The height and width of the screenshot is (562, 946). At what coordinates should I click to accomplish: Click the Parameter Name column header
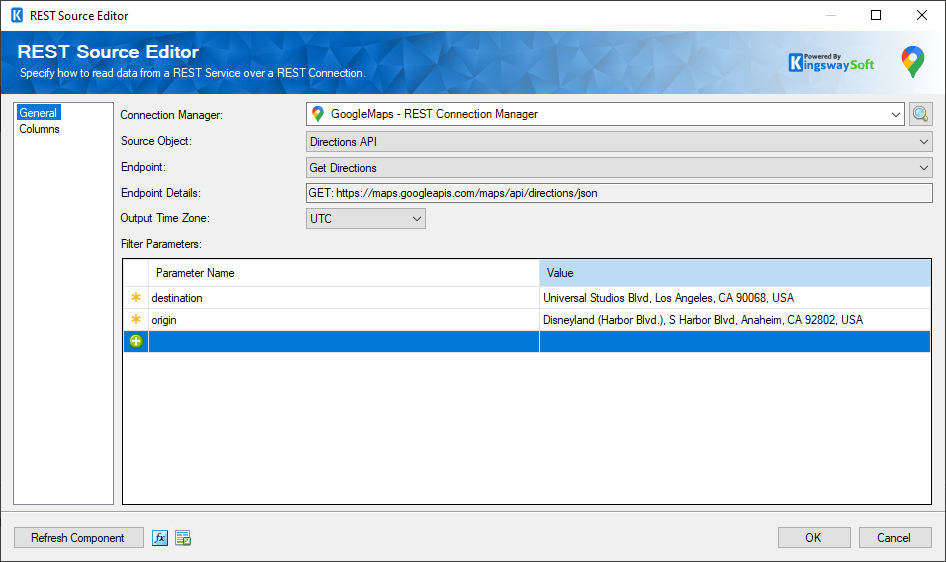click(343, 273)
